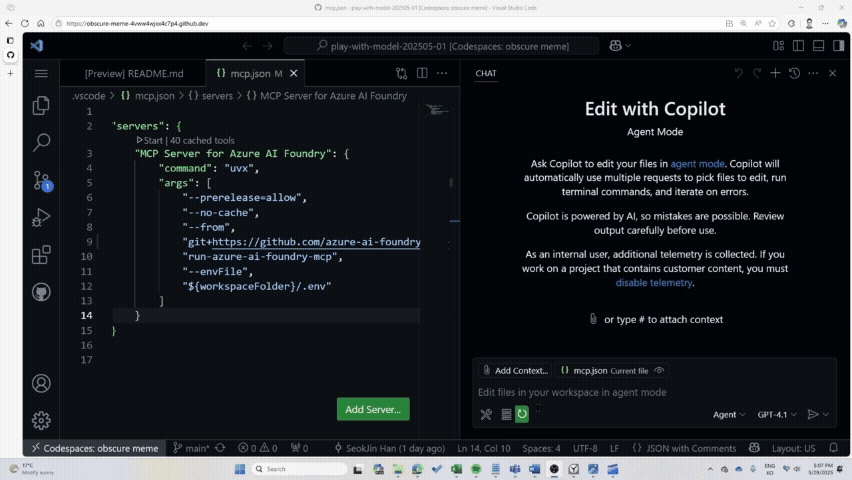
Task: Switch to Preview README.md tab
Action: [134, 73]
